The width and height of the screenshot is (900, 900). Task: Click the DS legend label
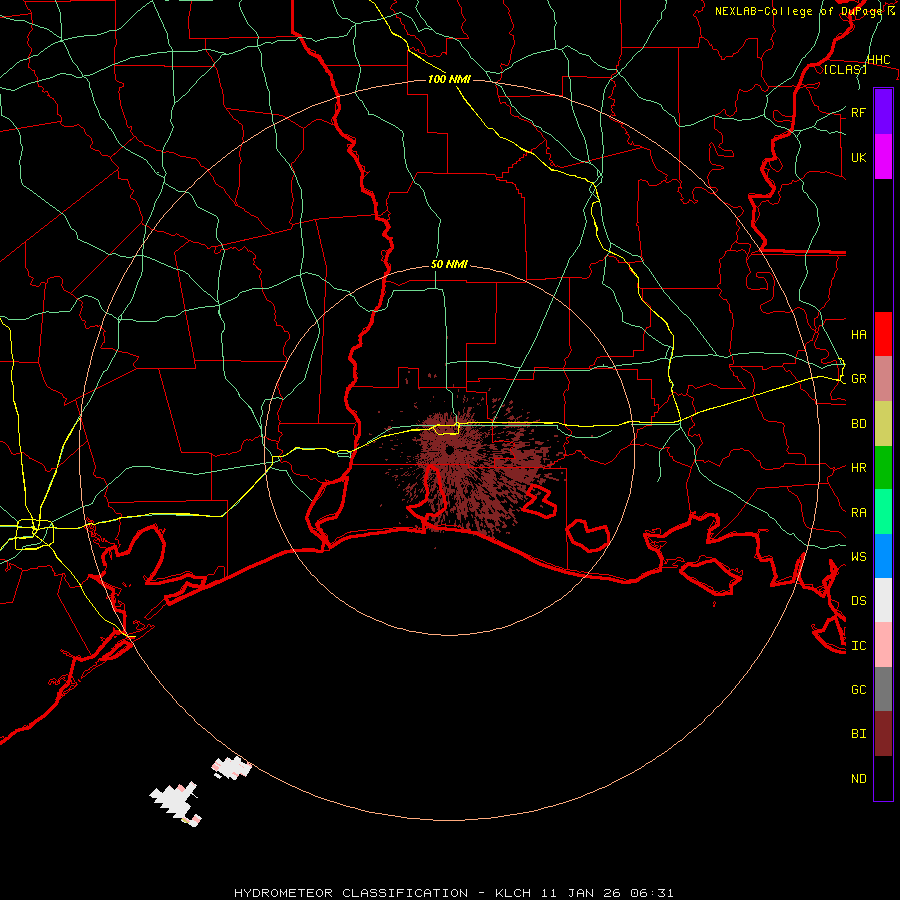click(858, 600)
